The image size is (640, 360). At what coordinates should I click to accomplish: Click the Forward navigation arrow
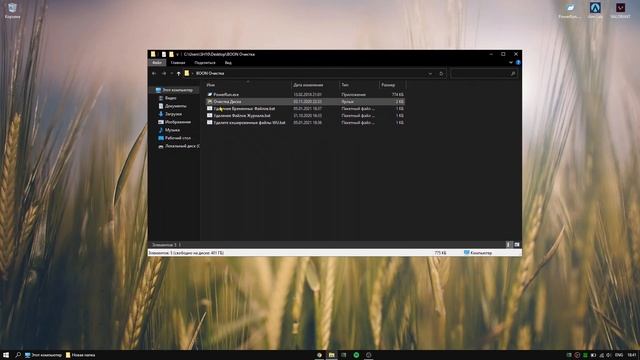(x=164, y=73)
